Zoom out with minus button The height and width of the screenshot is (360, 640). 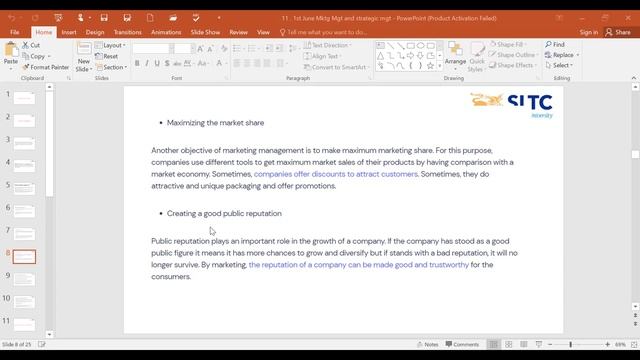point(550,344)
